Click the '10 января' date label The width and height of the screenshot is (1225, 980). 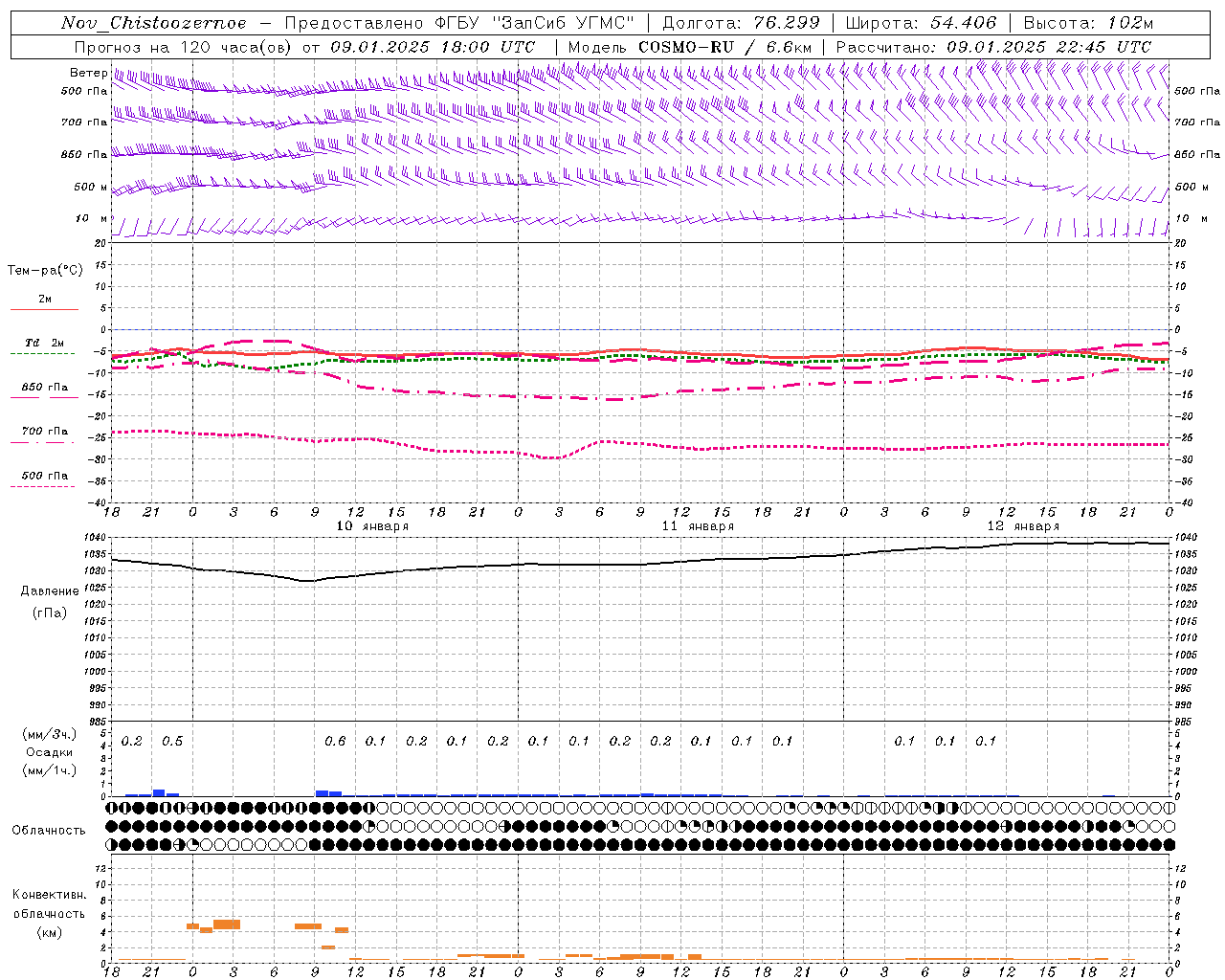click(x=372, y=525)
